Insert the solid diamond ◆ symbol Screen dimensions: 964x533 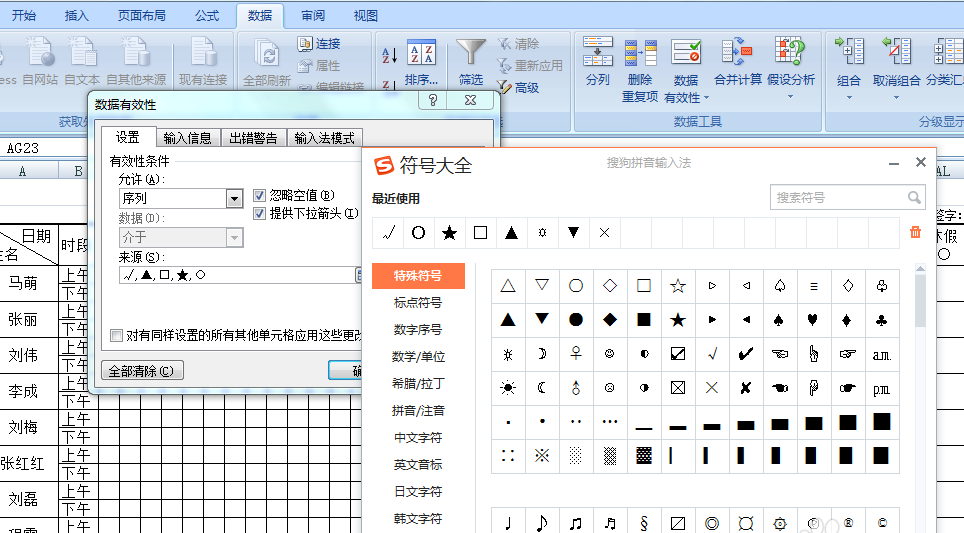coord(610,320)
